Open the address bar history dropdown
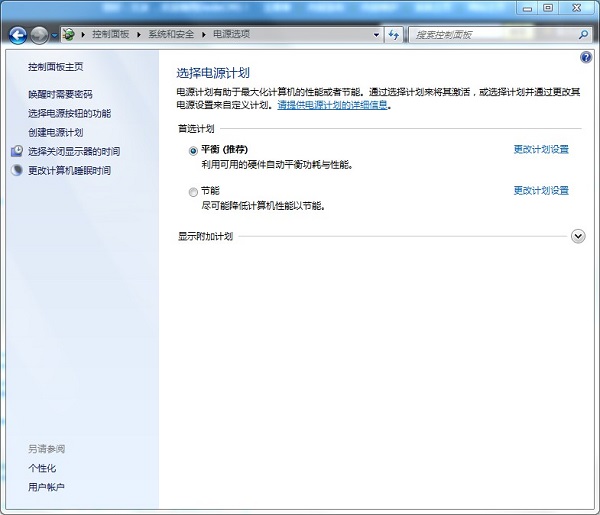Image resolution: width=600 pixels, height=515 pixels. pos(376,35)
